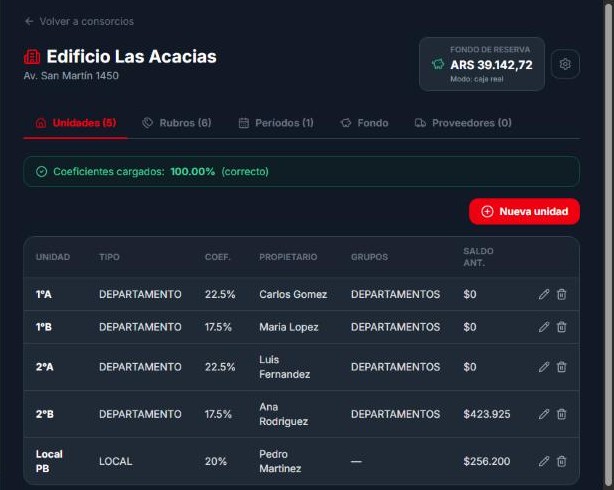Go back via Volver a consorcios

coord(79,21)
